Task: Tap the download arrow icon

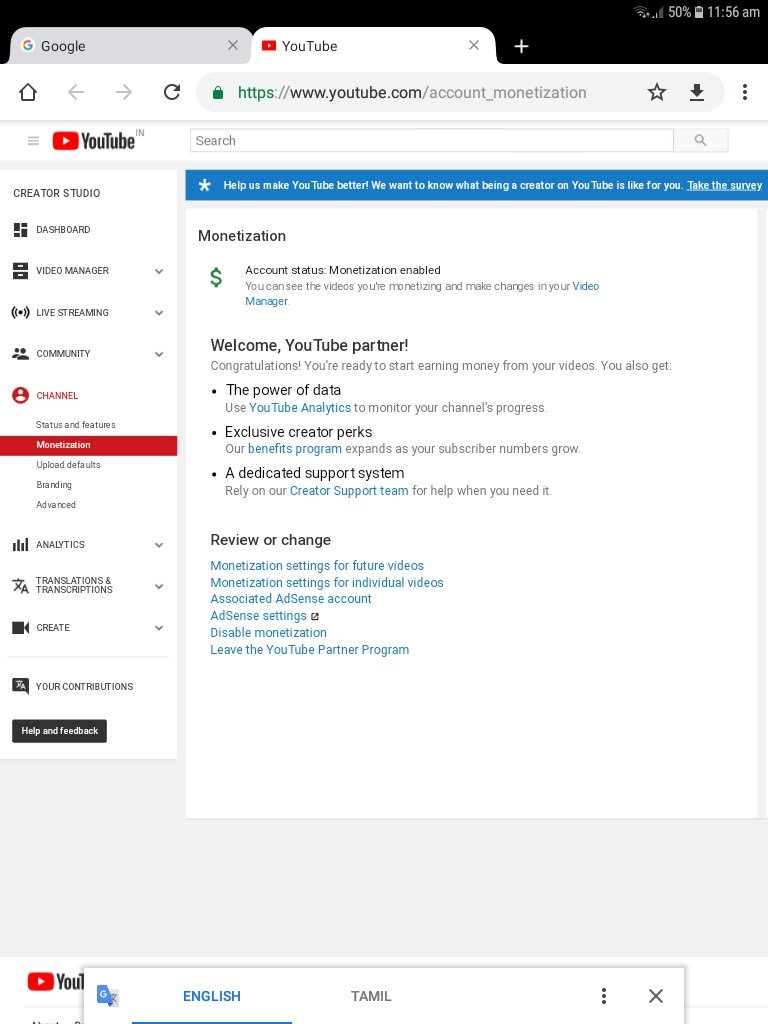Action: coord(697,92)
